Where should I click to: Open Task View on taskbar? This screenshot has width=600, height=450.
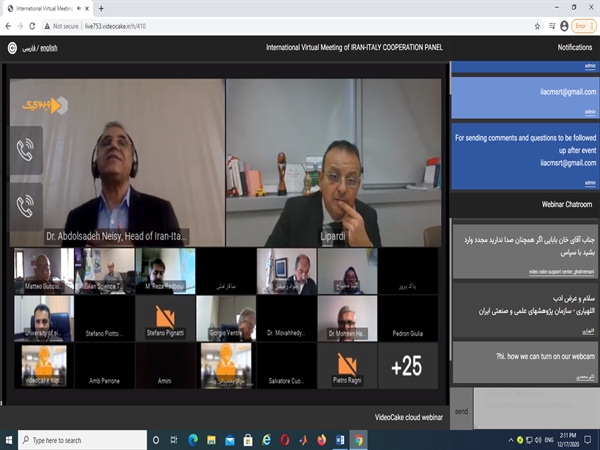coord(174,440)
